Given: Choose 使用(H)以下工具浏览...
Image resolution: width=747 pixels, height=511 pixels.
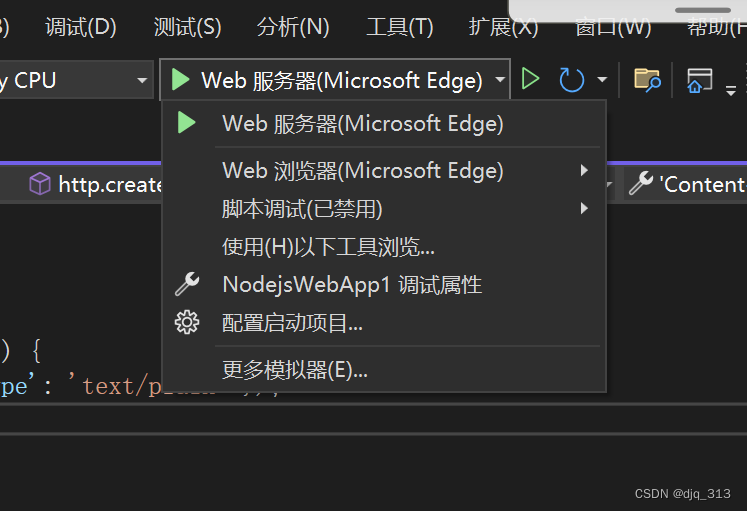Looking at the screenshot, I should pos(384,247).
